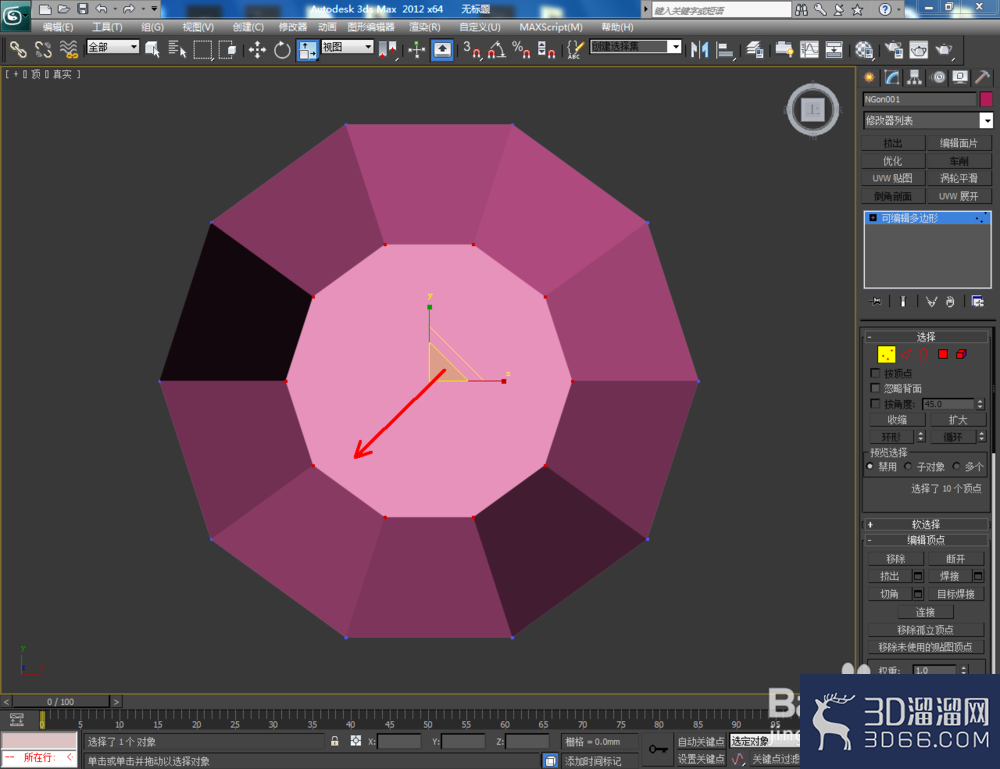Select the 子对象 preview radio button

click(x=908, y=466)
